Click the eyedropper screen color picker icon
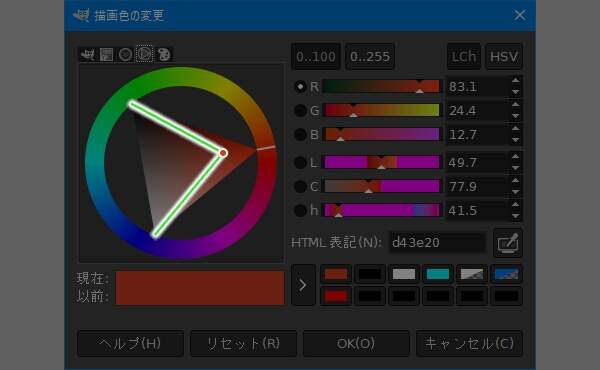The height and width of the screenshot is (370, 600). click(508, 243)
